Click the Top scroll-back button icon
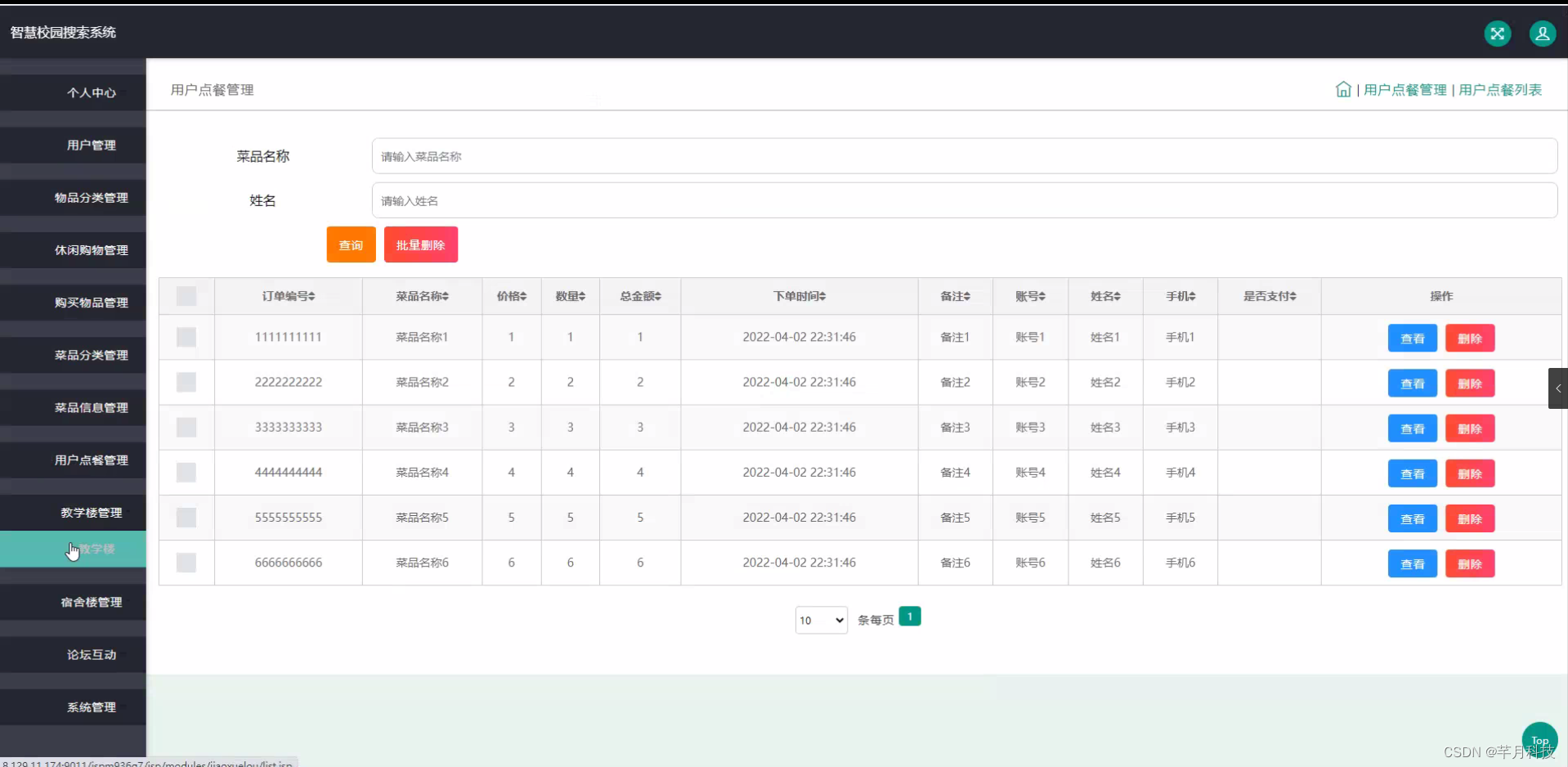Screen dimensions: 1568x767 [1539, 738]
